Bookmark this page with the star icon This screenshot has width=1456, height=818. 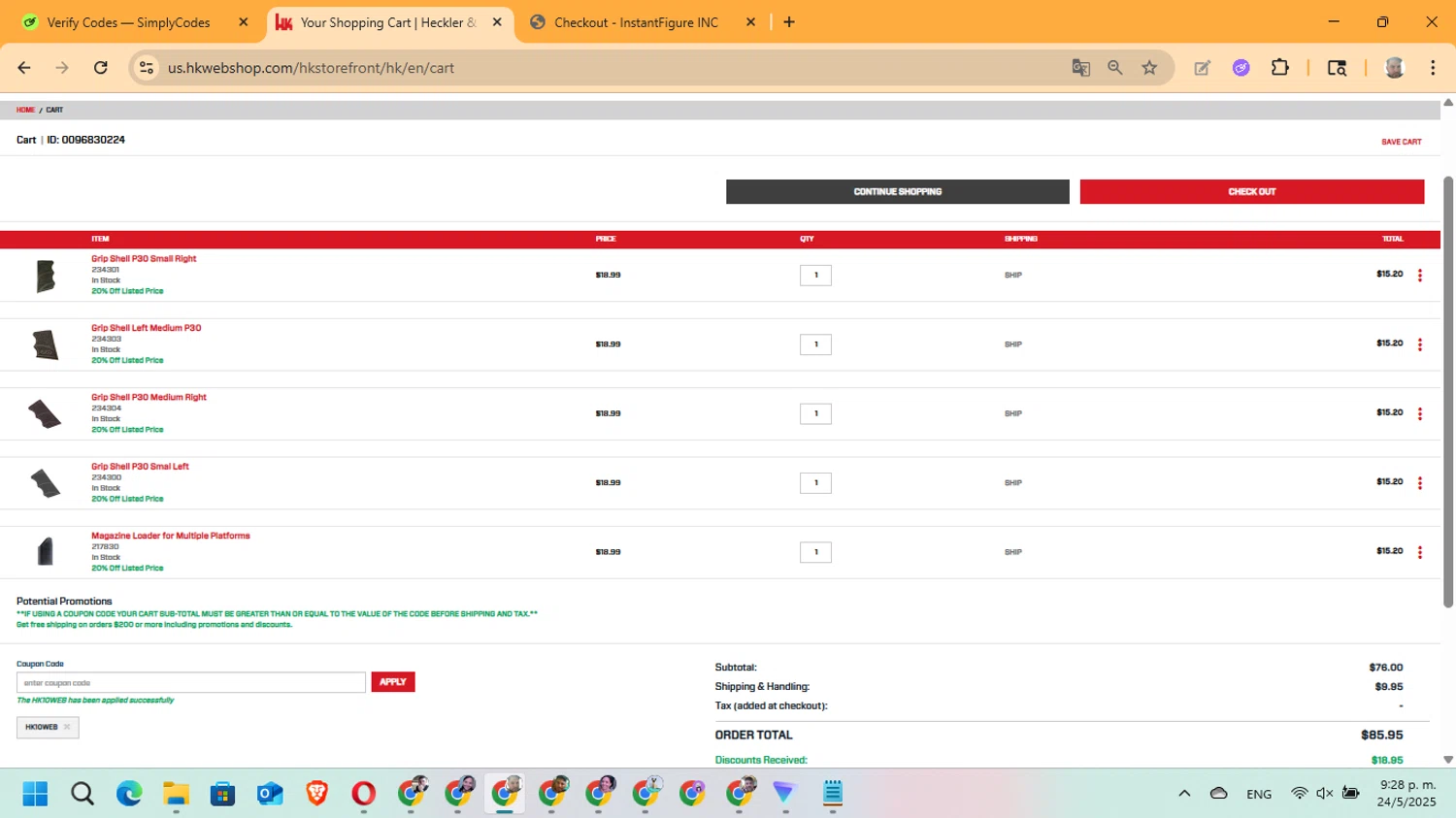[1149, 68]
